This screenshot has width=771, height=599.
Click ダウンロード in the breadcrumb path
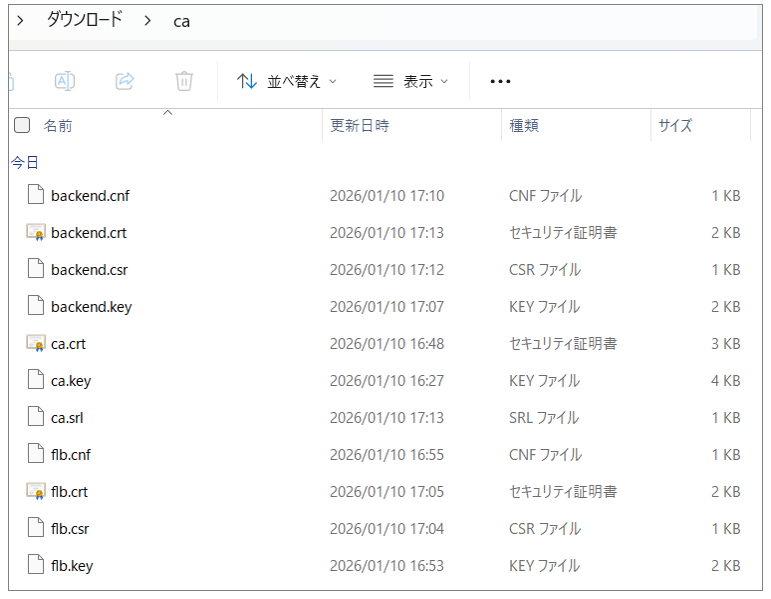click(x=84, y=20)
